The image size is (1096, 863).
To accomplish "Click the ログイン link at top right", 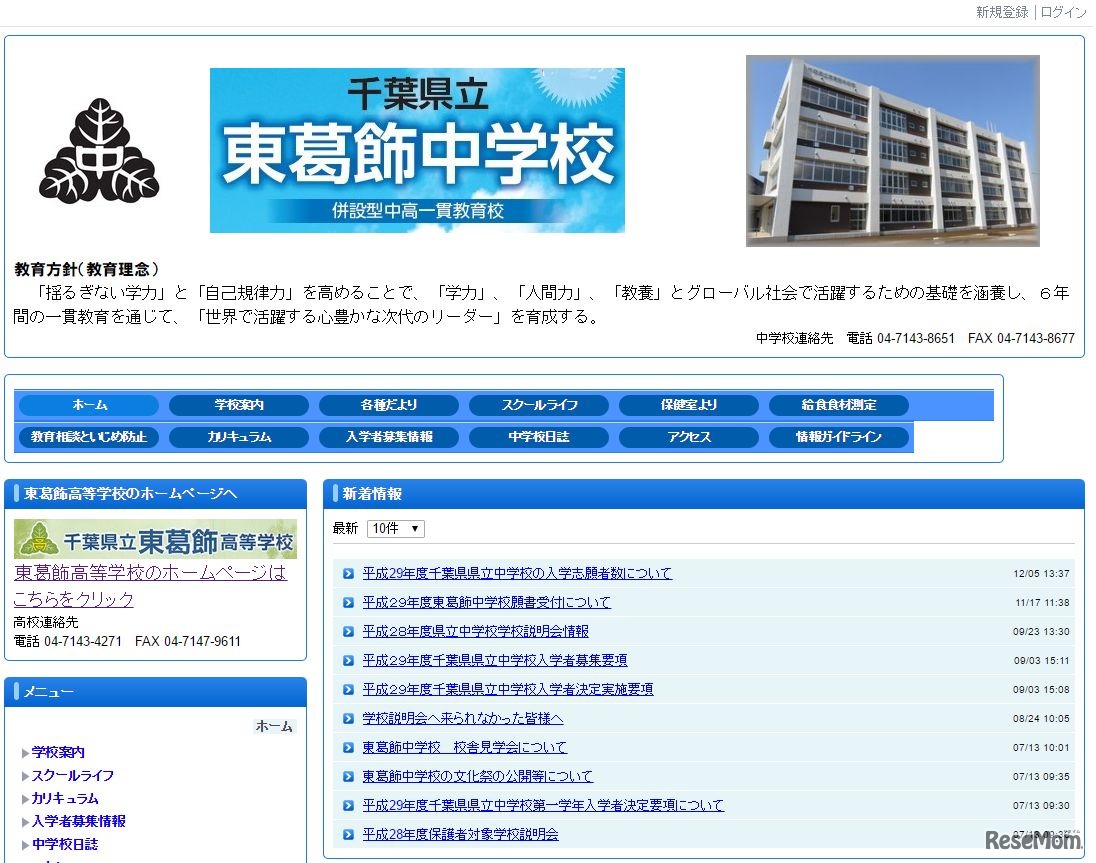I will coord(1064,12).
